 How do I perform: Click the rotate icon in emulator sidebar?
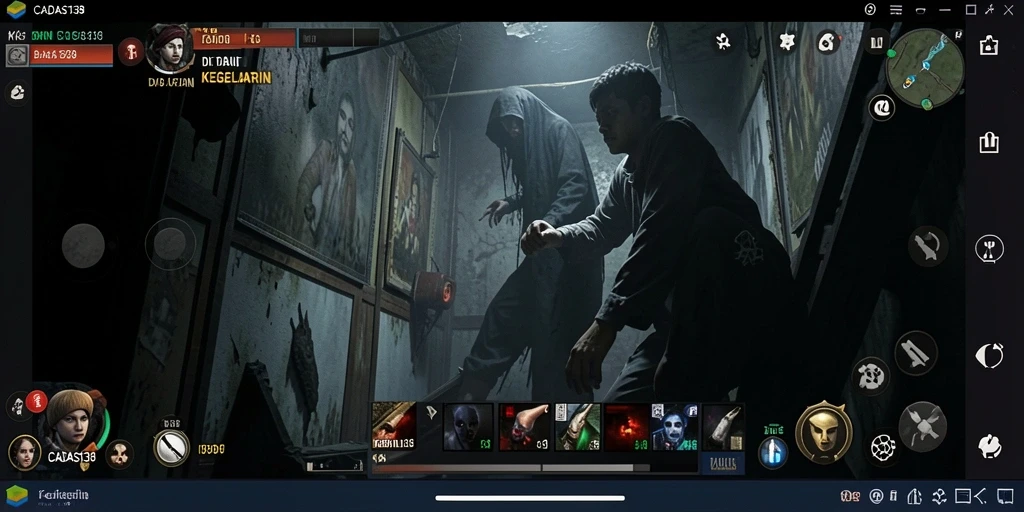coord(989,356)
